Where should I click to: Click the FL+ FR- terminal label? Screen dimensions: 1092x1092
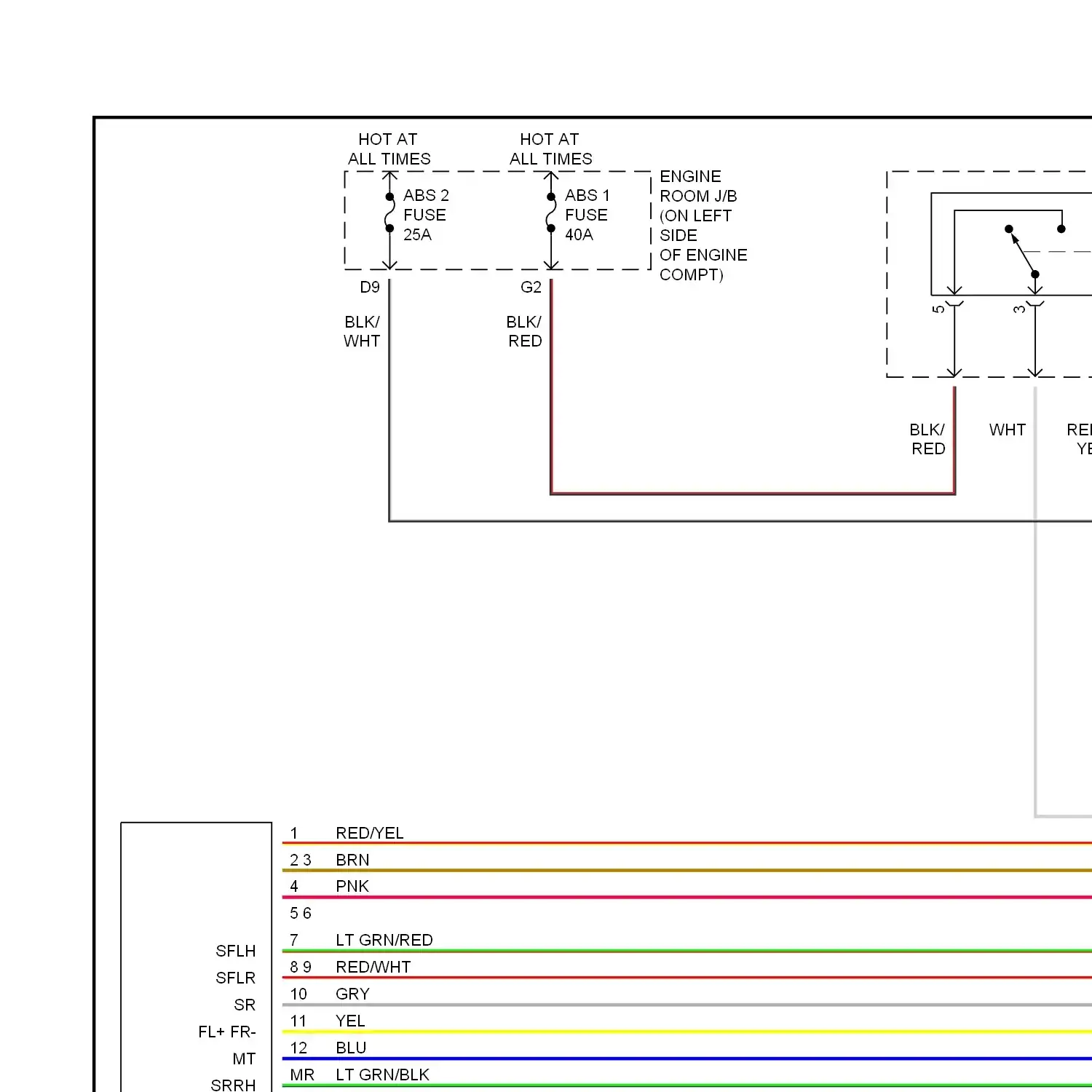click(227, 1032)
